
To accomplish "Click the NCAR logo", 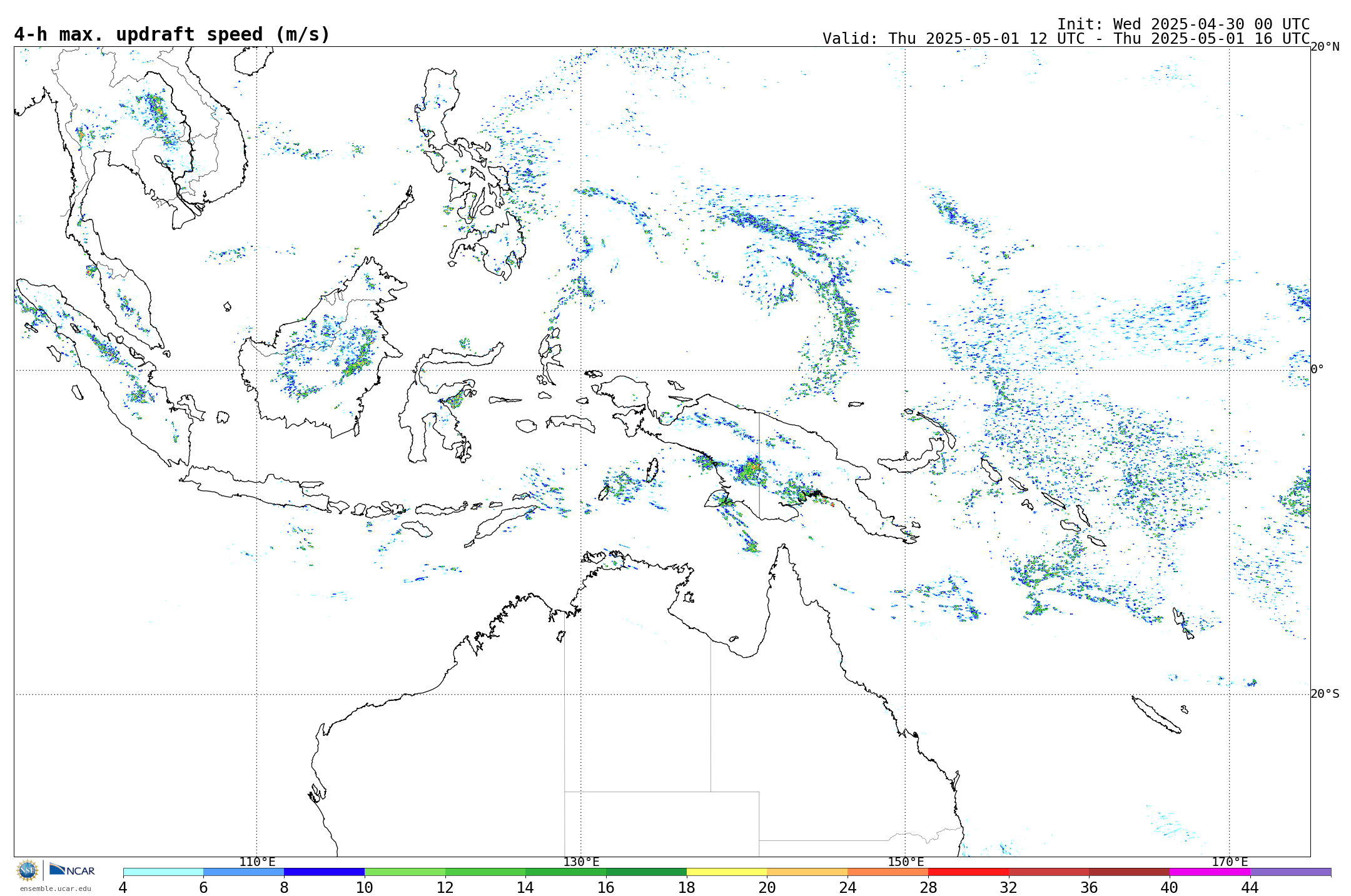I will (x=72, y=870).
